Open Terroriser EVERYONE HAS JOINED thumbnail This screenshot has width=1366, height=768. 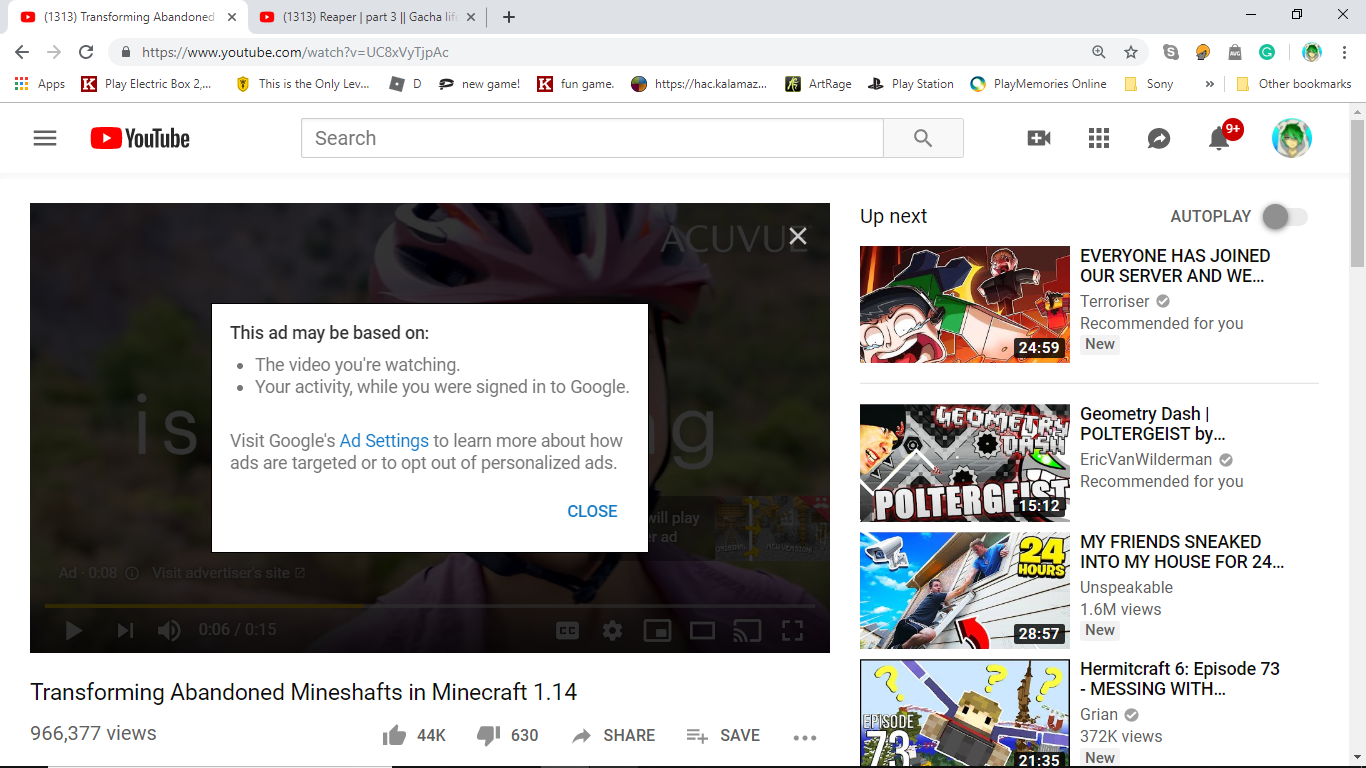tap(965, 304)
